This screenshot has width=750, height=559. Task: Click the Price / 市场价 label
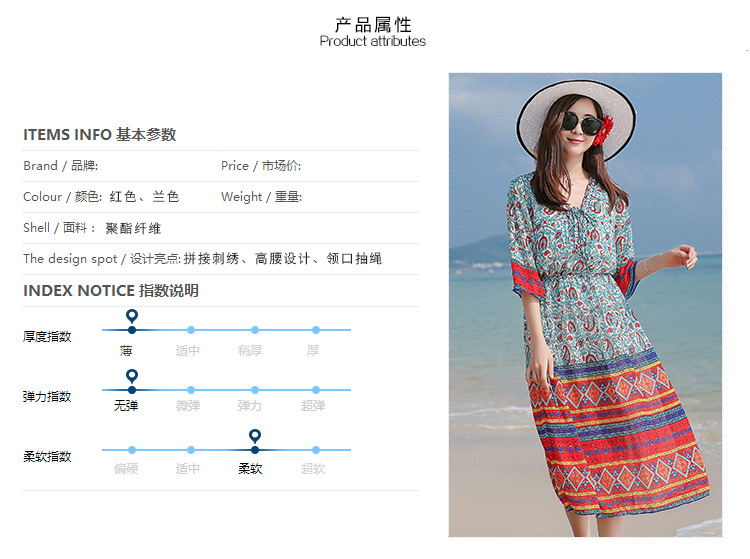tap(261, 165)
